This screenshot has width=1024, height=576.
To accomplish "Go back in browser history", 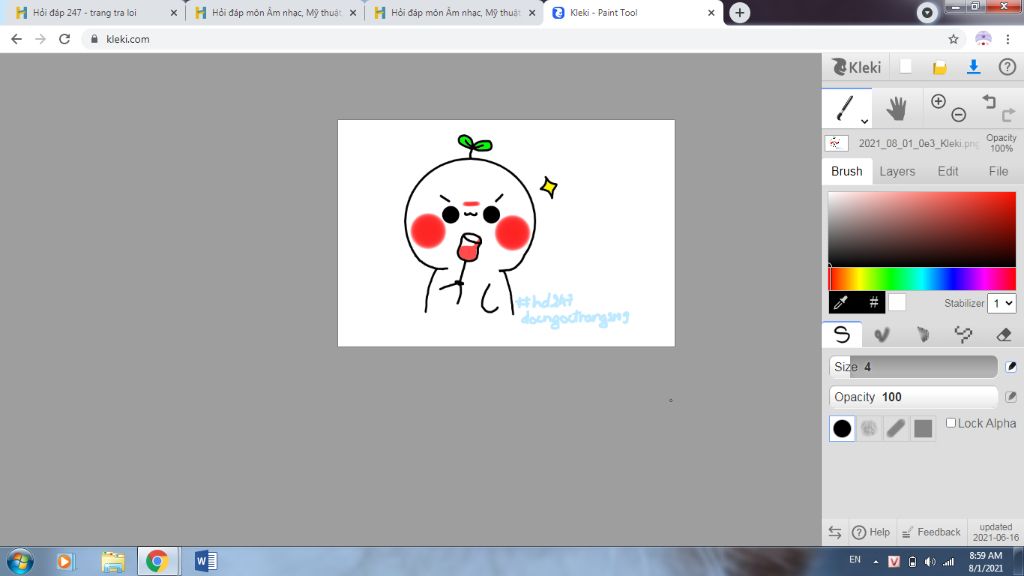I will point(16,39).
